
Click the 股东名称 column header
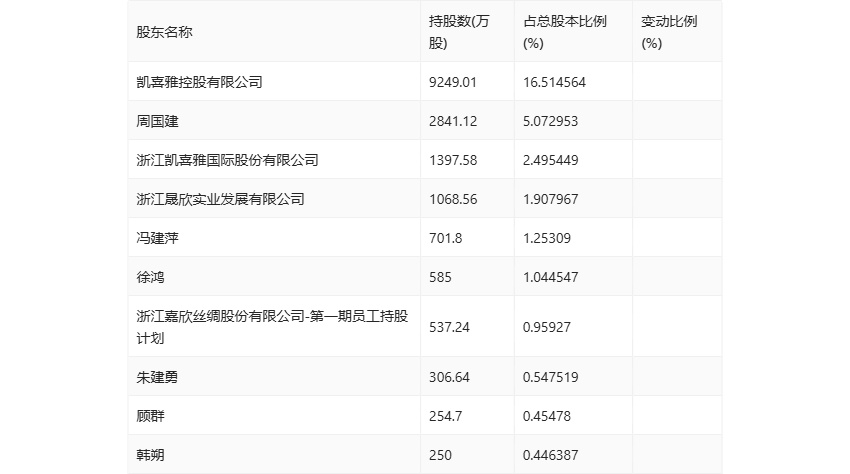pyautogui.click(x=164, y=32)
